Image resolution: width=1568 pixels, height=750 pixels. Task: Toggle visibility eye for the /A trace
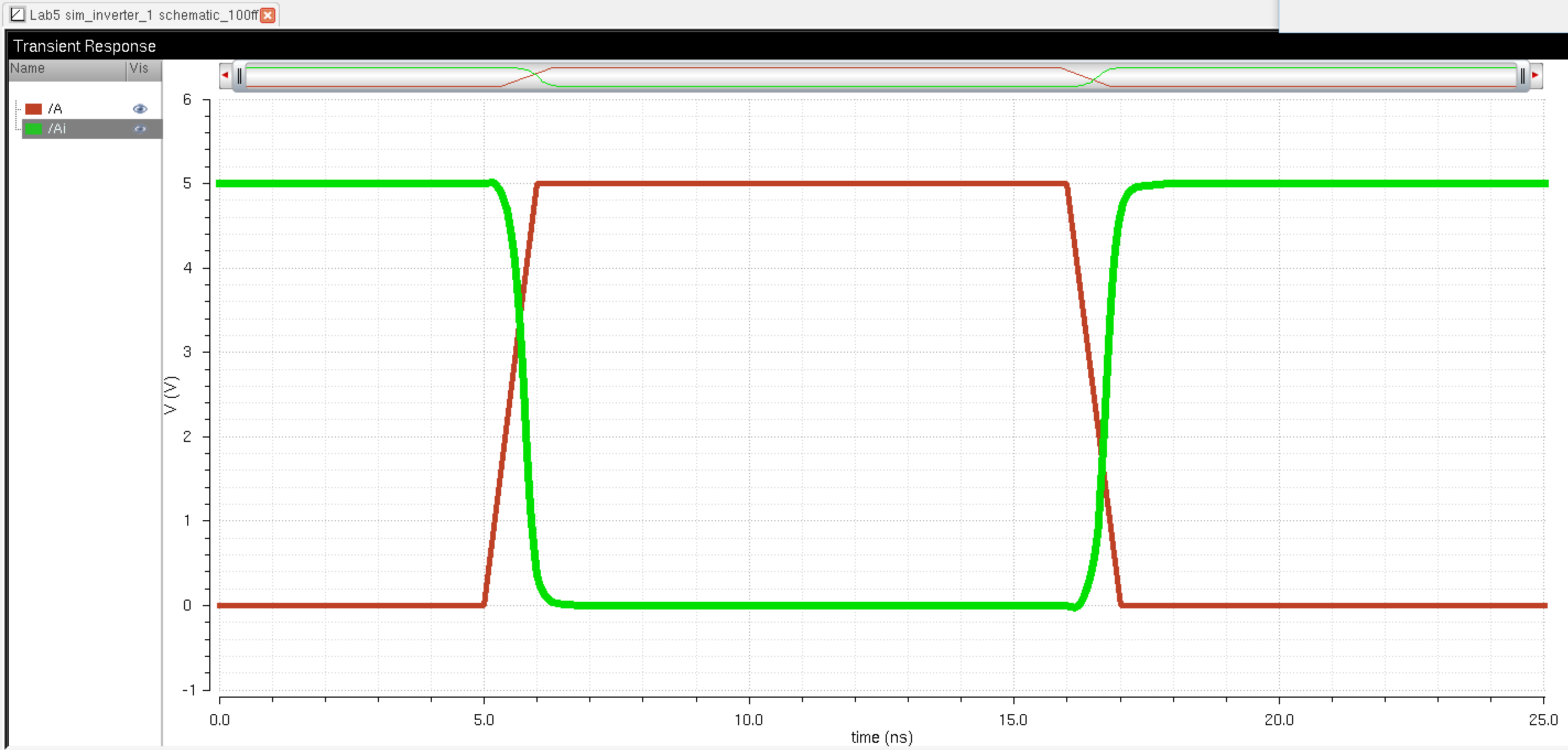coord(140,109)
